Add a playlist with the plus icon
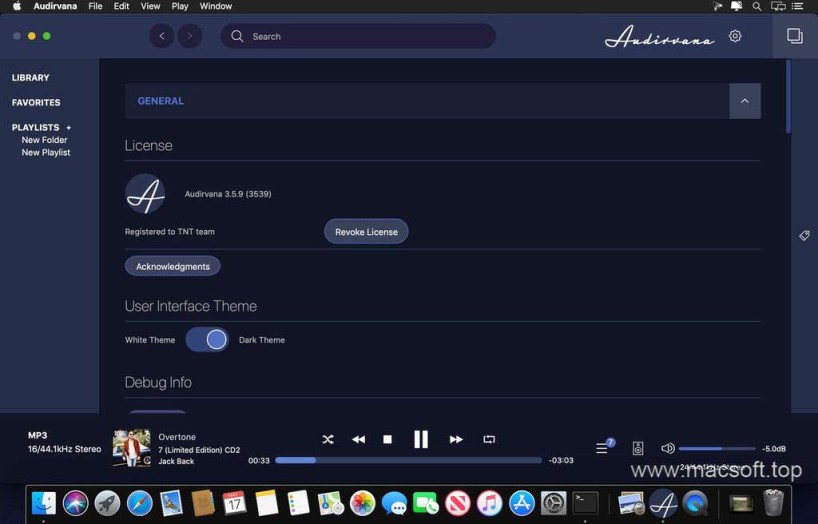The height and width of the screenshot is (524, 818). [x=69, y=128]
